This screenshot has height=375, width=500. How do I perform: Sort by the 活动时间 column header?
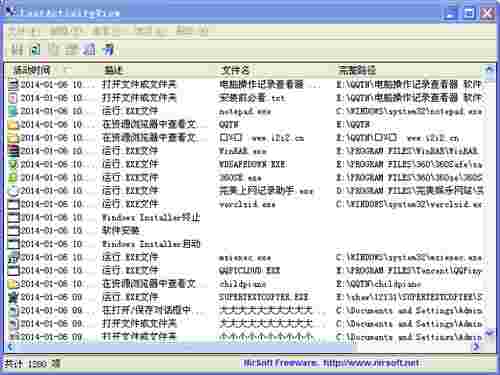pos(32,70)
